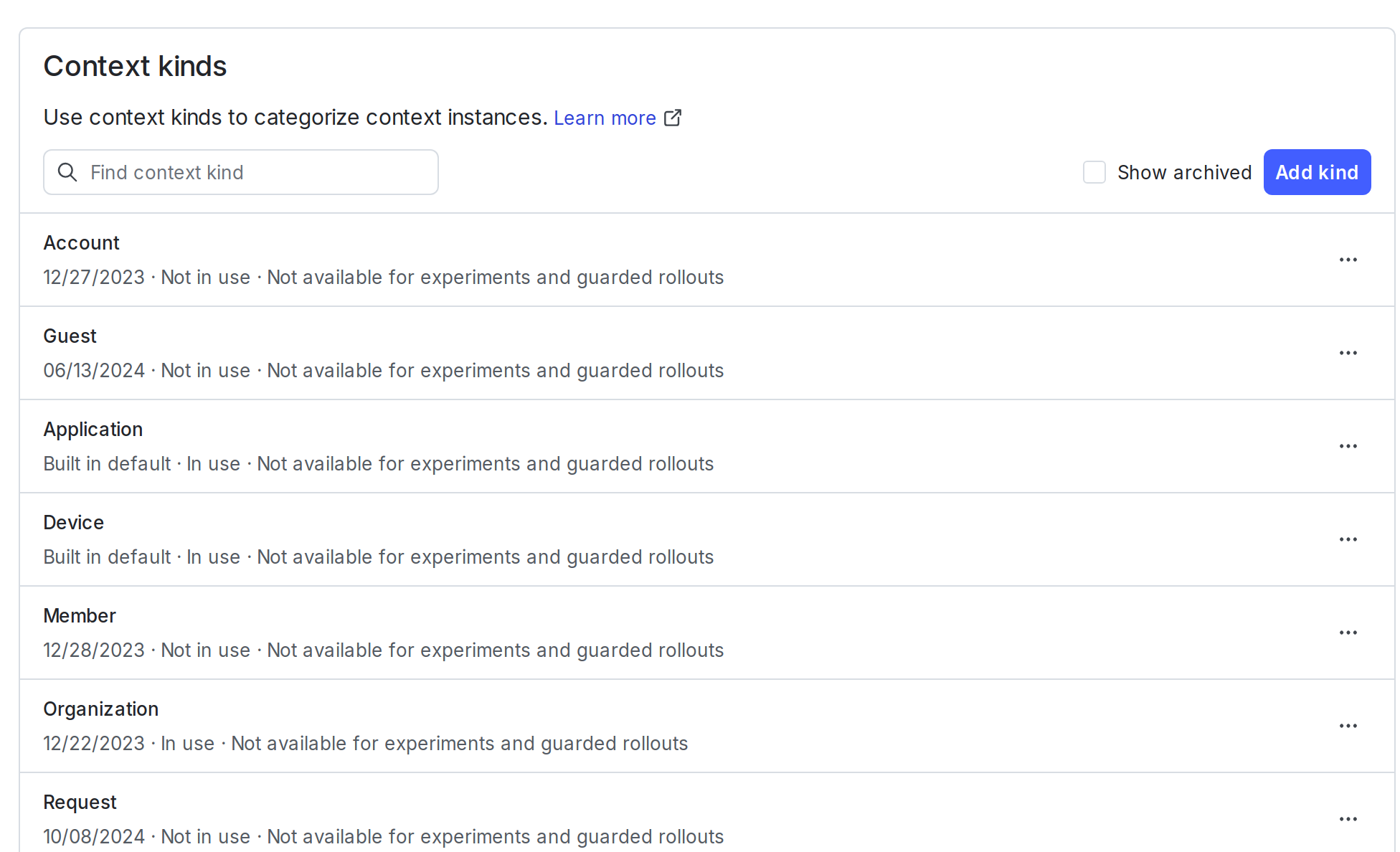
Task: Click the magnifying glass search icon
Action: [x=67, y=172]
